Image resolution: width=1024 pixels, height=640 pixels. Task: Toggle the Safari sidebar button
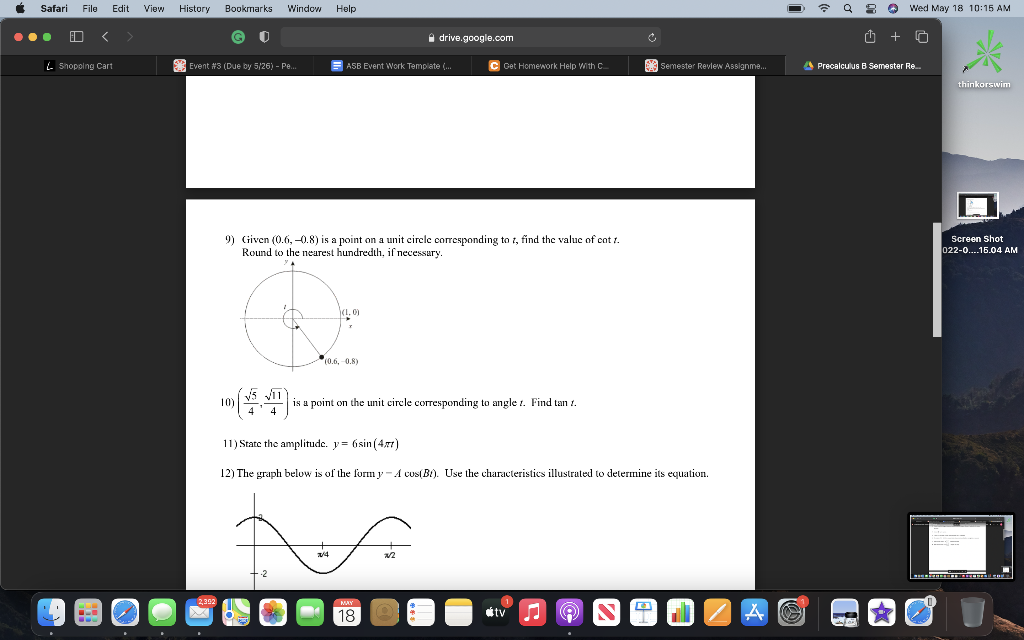pyautogui.click(x=76, y=37)
